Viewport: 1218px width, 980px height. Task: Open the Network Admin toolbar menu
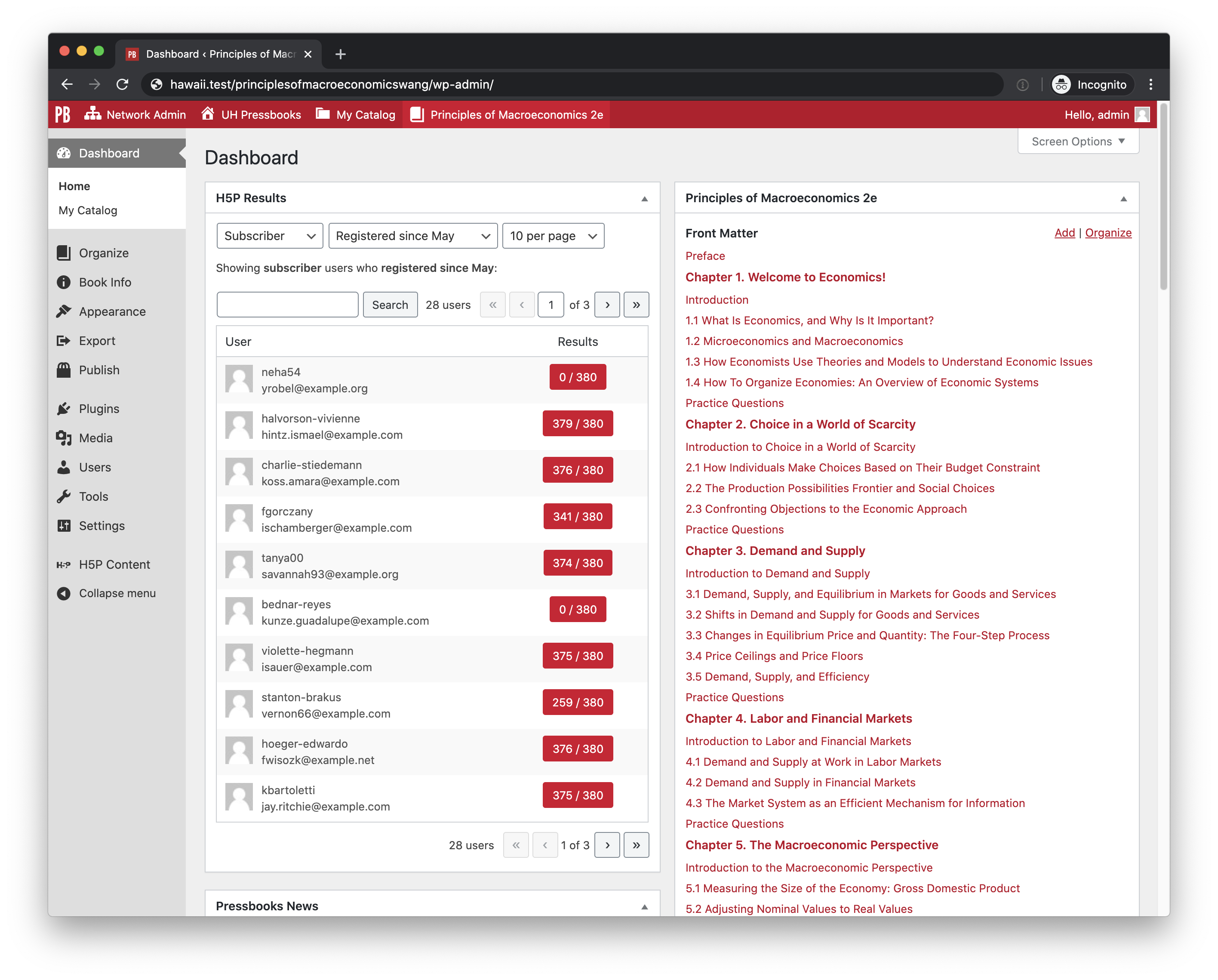click(135, 115)
